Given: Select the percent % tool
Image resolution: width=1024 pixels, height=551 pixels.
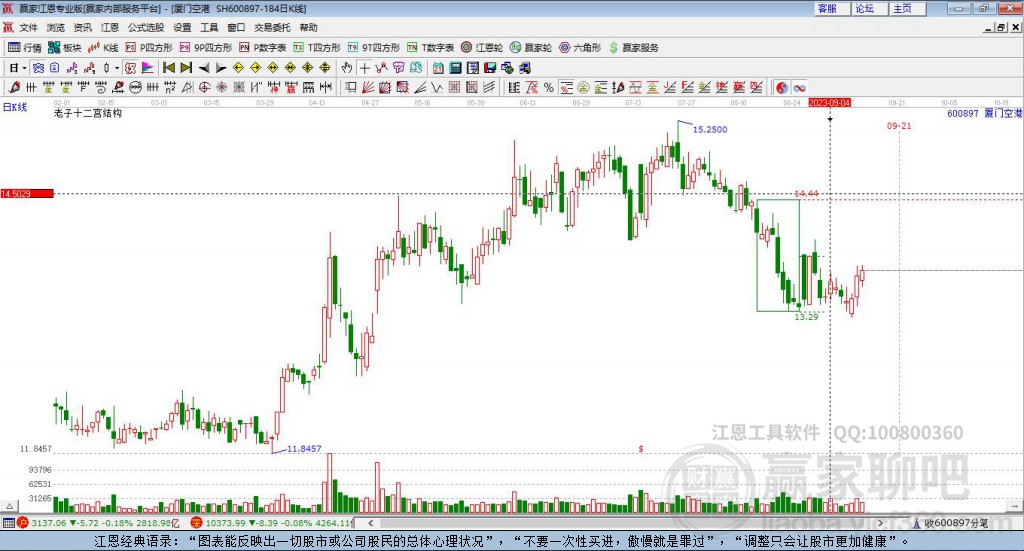Looking at the screenshot, I should 549,87.
